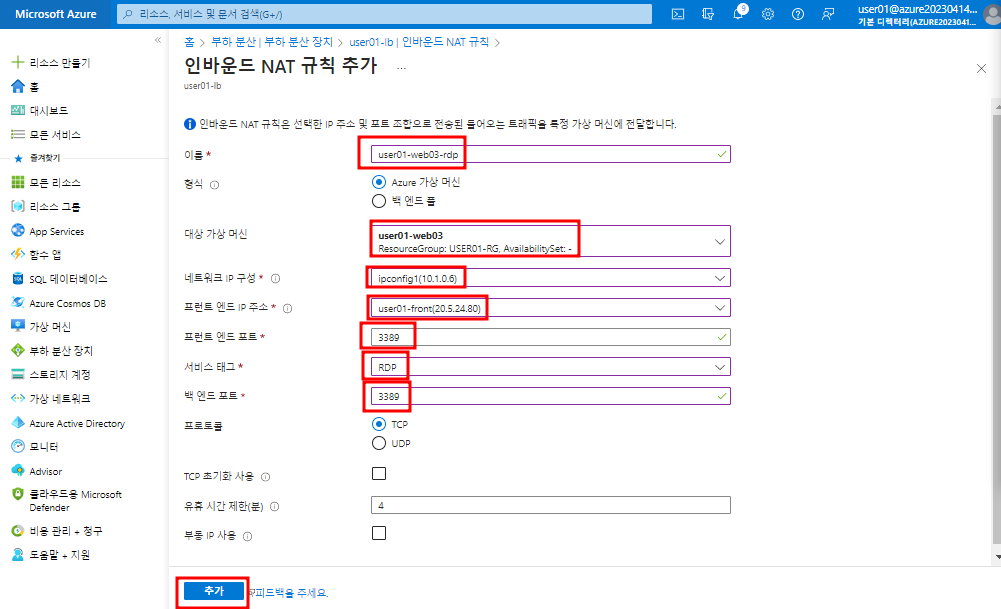Screen dimensions: 1001x609
Task: Click the 유휴 시간 제한(분) input field
Action: 550,505
